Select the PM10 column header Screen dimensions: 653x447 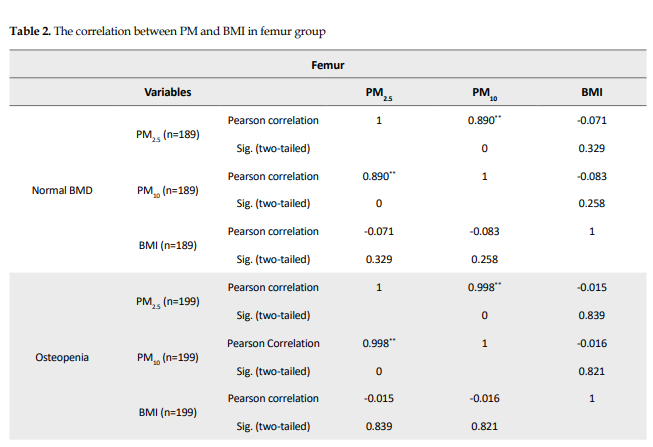[x=485, y=94]
